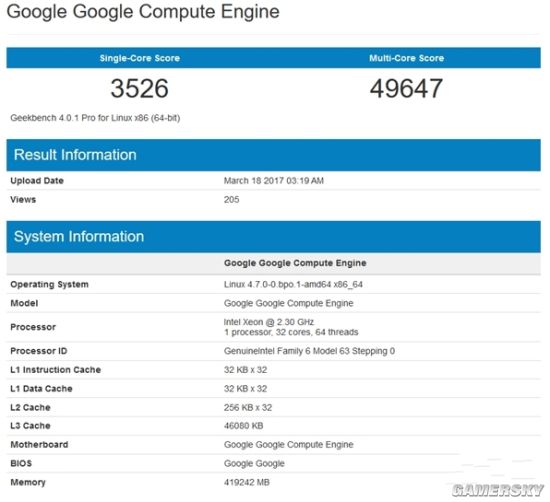Select the Single-Core Score header
Screen dimensions: 550x502
(140, 58)
